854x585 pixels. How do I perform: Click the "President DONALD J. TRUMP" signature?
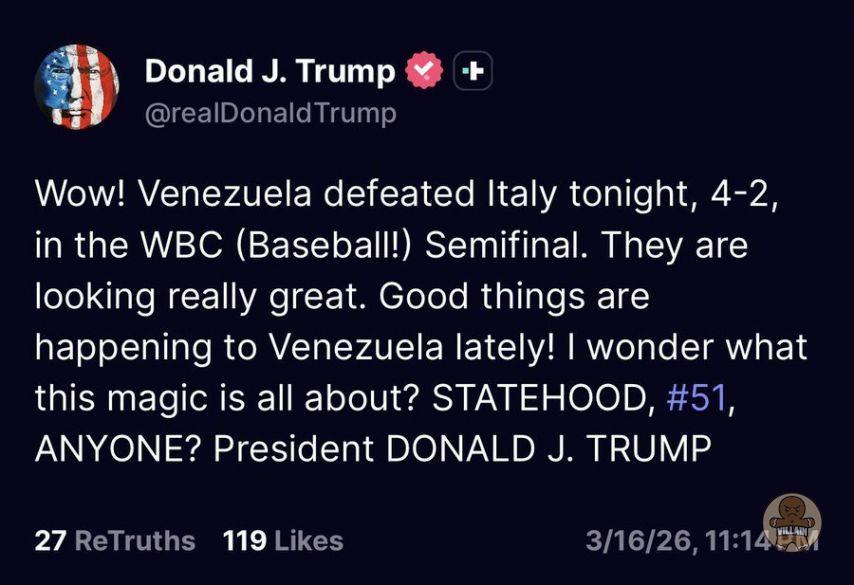coord(461,449)
